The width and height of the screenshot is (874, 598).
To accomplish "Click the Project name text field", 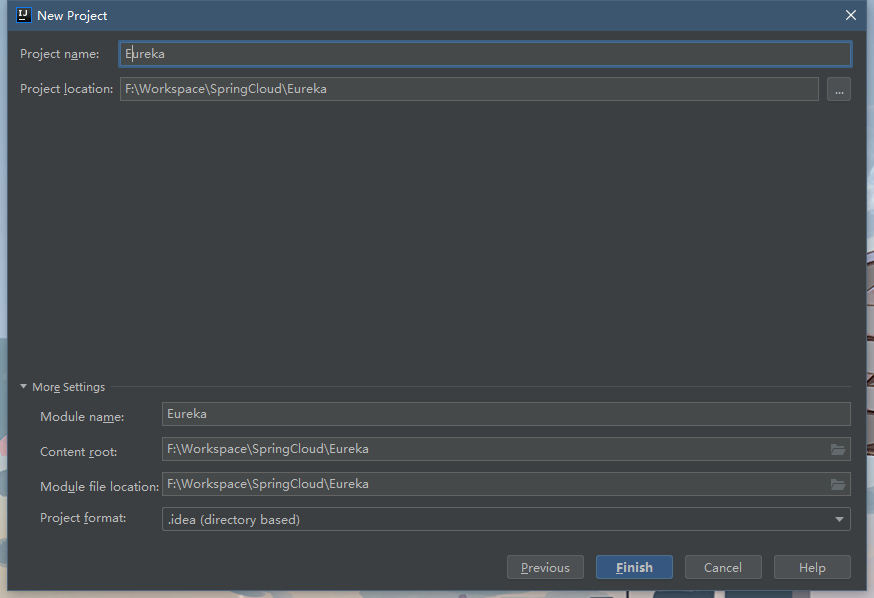I will pyautogui.click(x=485, y=54).
